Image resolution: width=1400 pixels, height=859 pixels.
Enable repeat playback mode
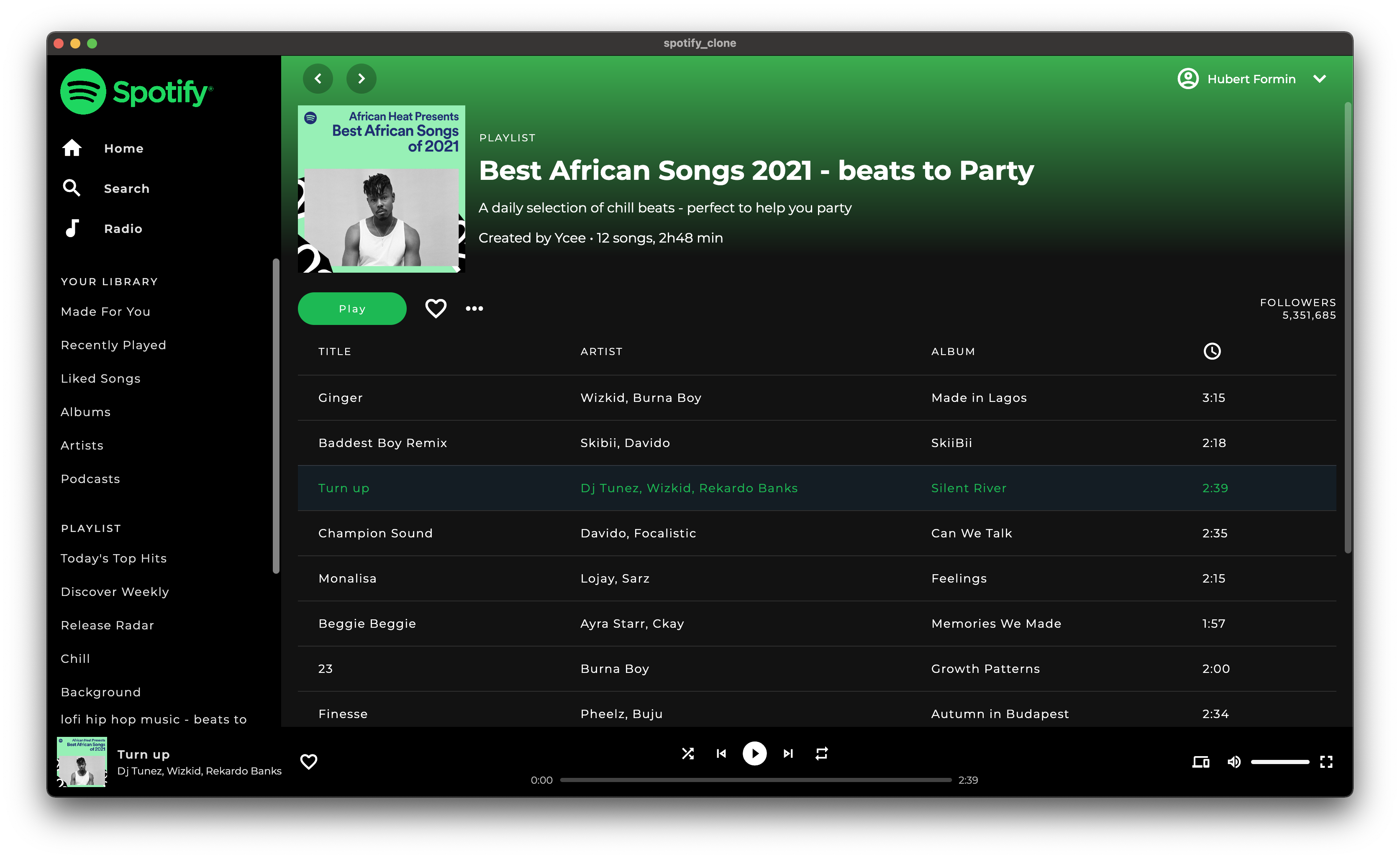coord(820,753)
